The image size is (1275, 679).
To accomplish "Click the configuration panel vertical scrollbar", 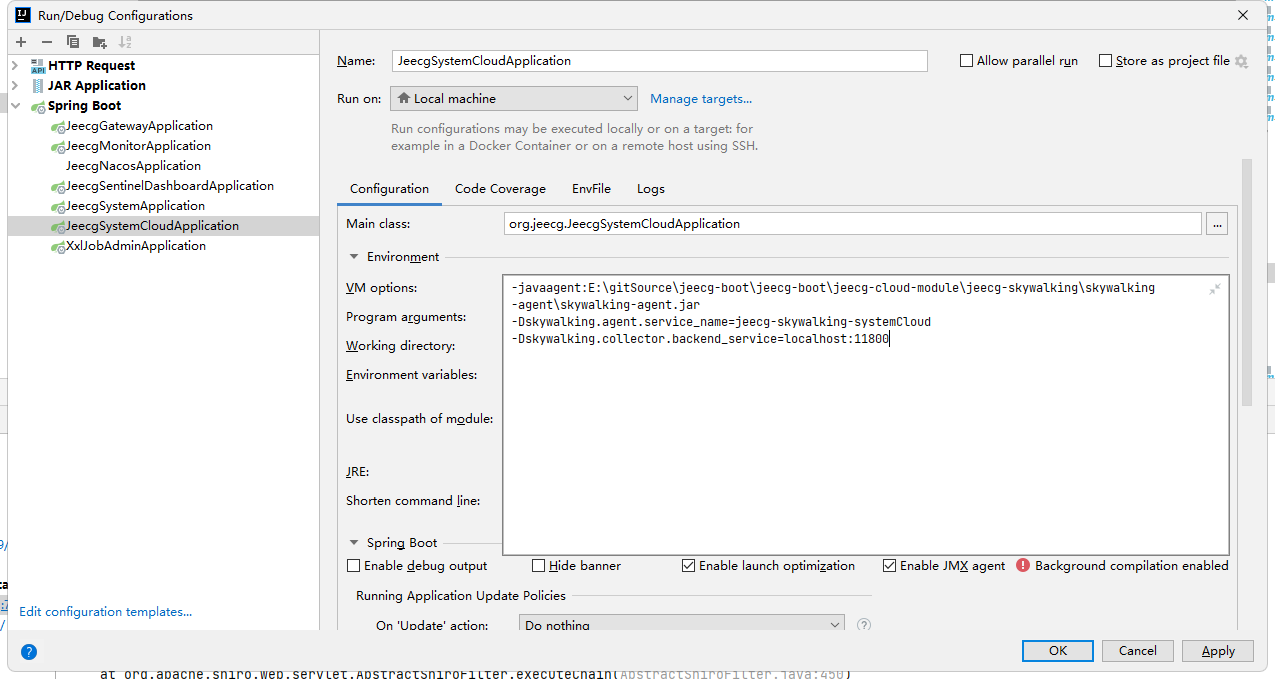I will click(1246, 282).
